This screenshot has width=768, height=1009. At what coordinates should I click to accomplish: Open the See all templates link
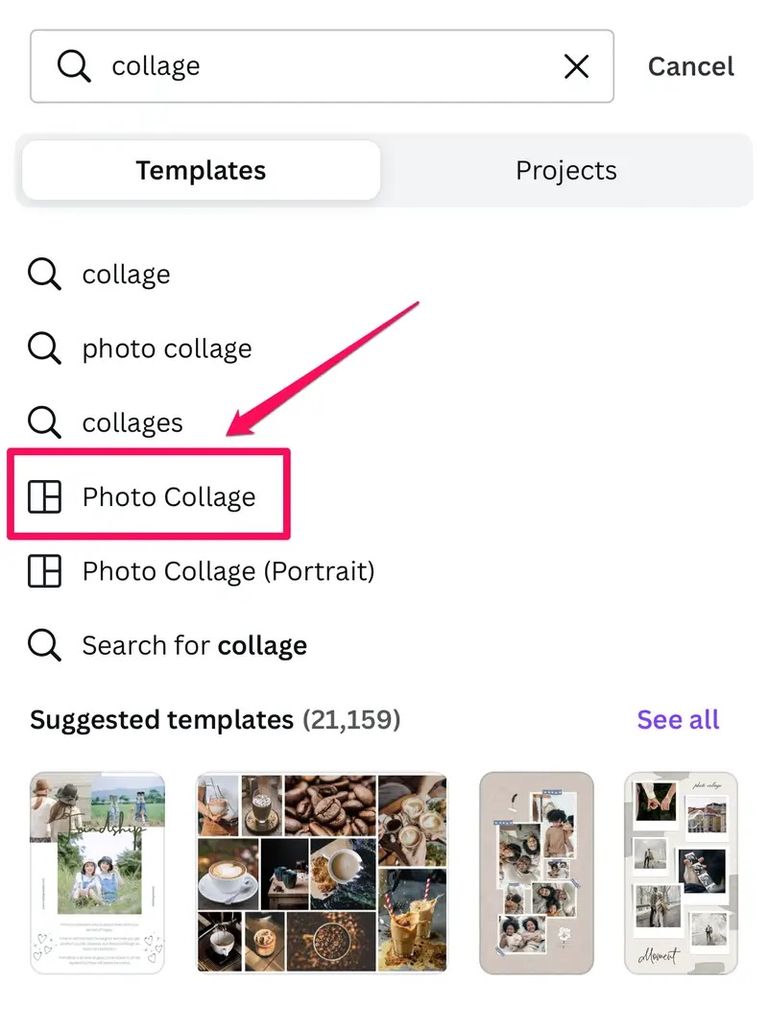(678, 719)
